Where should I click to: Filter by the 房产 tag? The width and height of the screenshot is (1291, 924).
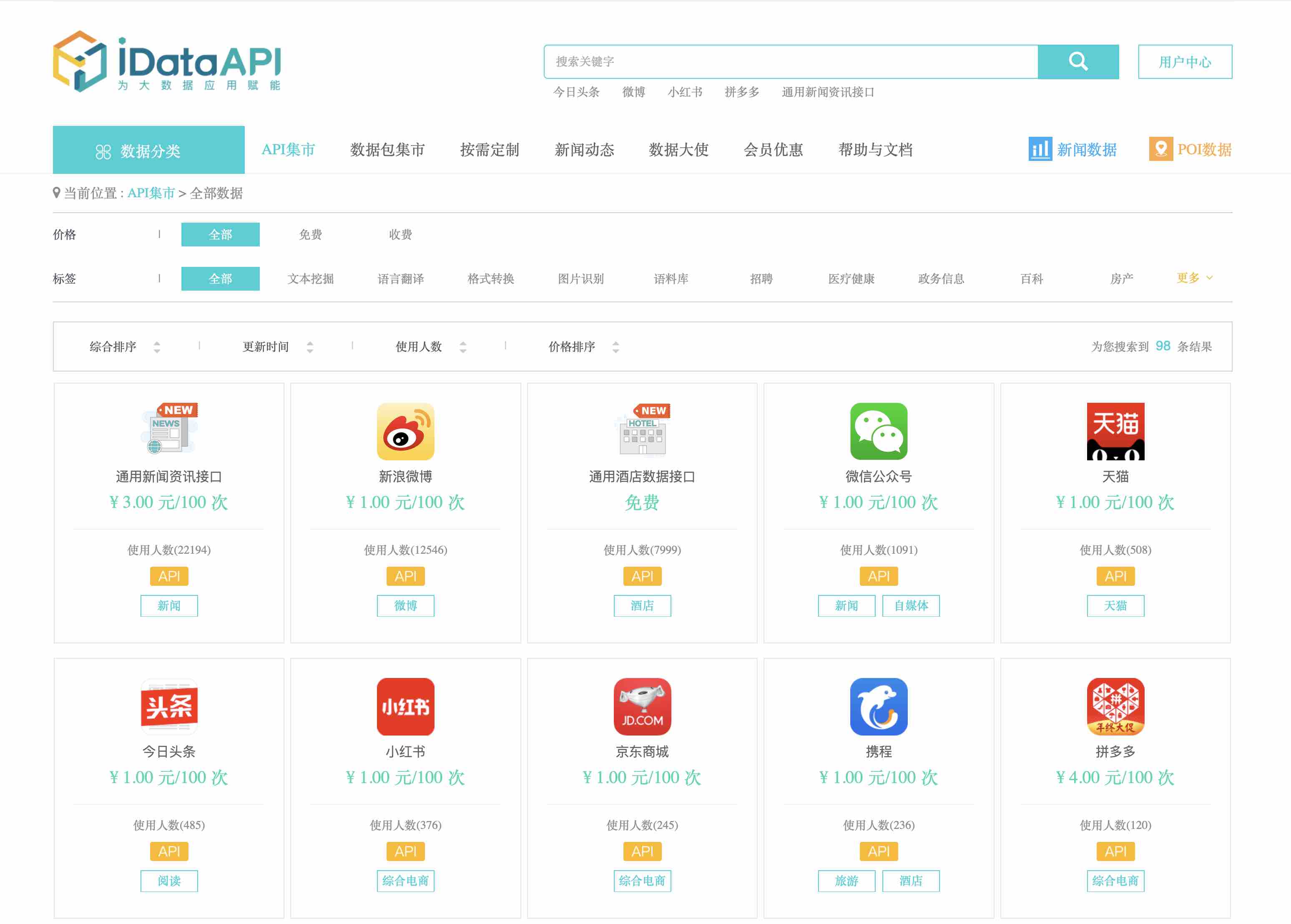[1121, 279]
